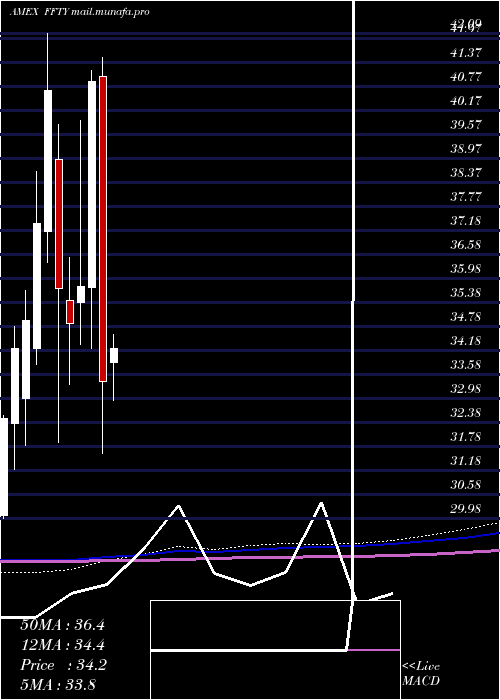Click the 33.58 price axis label
The width and height of the screenshot is (500, 700).
pos(466,365)
